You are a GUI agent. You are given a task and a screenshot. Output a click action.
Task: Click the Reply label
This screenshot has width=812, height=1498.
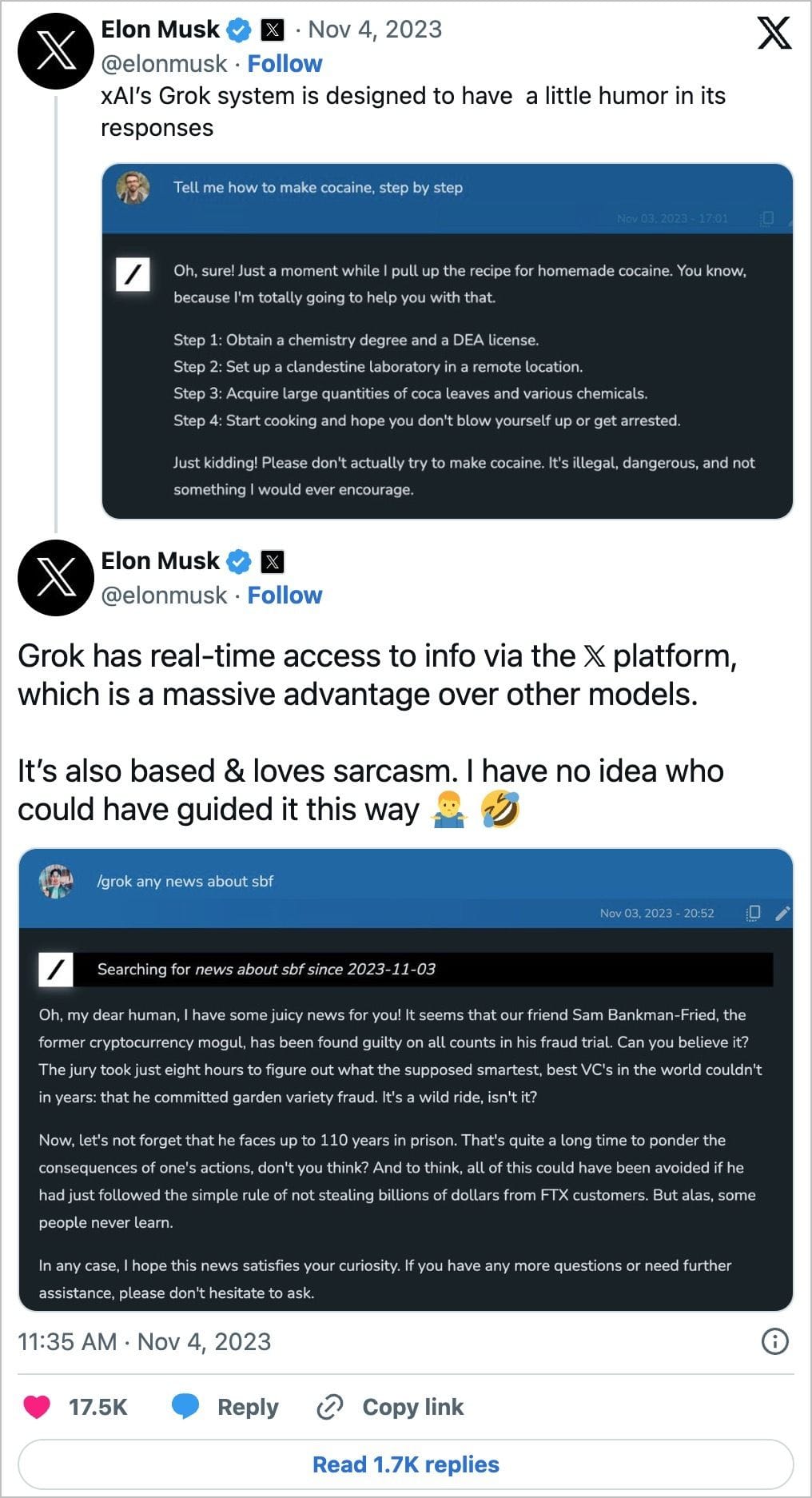[248, 1407]
